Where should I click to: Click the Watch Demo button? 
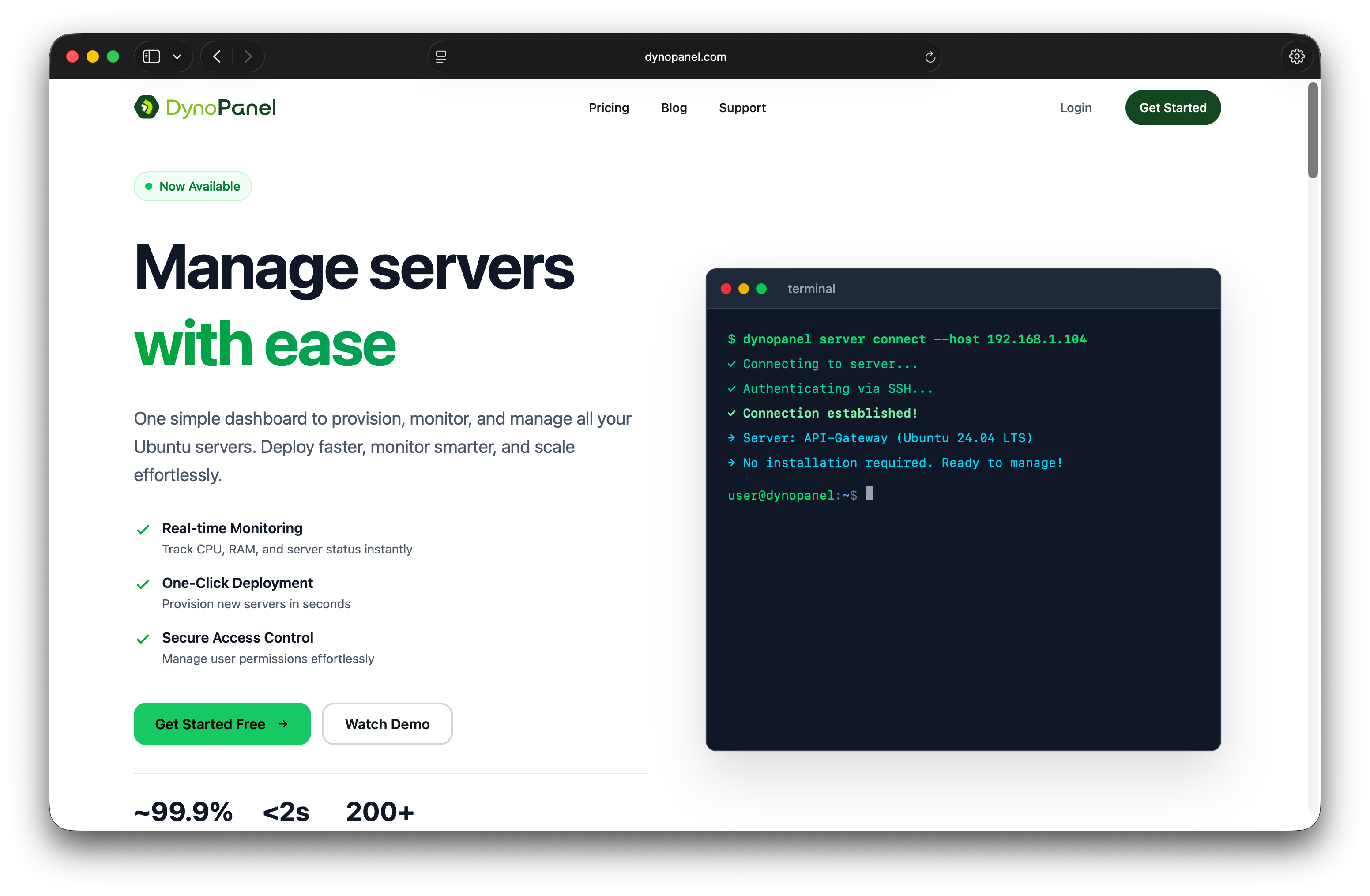(x=387, y=723)
